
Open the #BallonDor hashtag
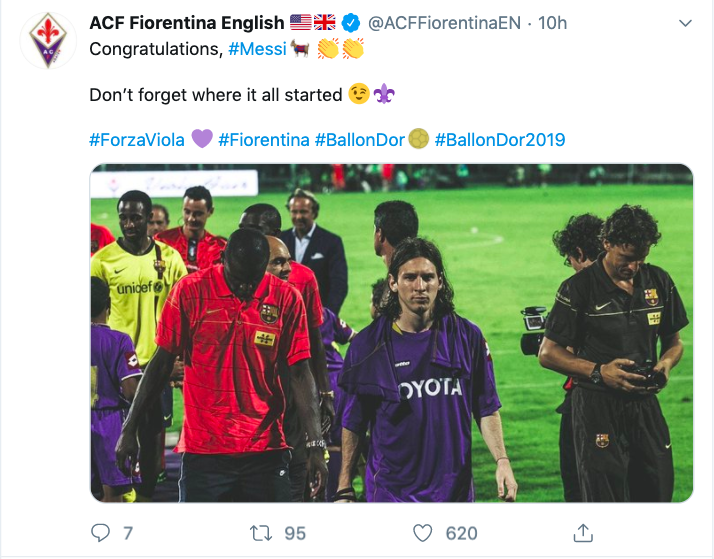tap(360, 140)
